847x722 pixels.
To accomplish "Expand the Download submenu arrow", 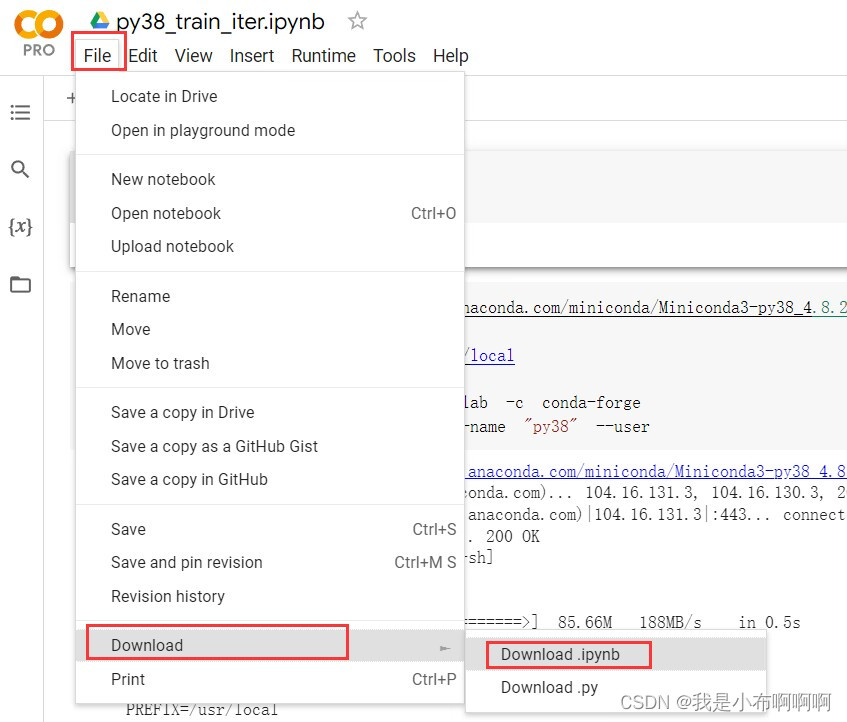I will click(446, 648).
